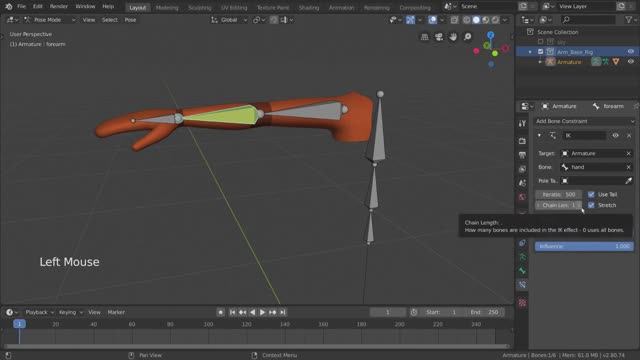
Task: Click the Scene name field
Action: [487, 7]
